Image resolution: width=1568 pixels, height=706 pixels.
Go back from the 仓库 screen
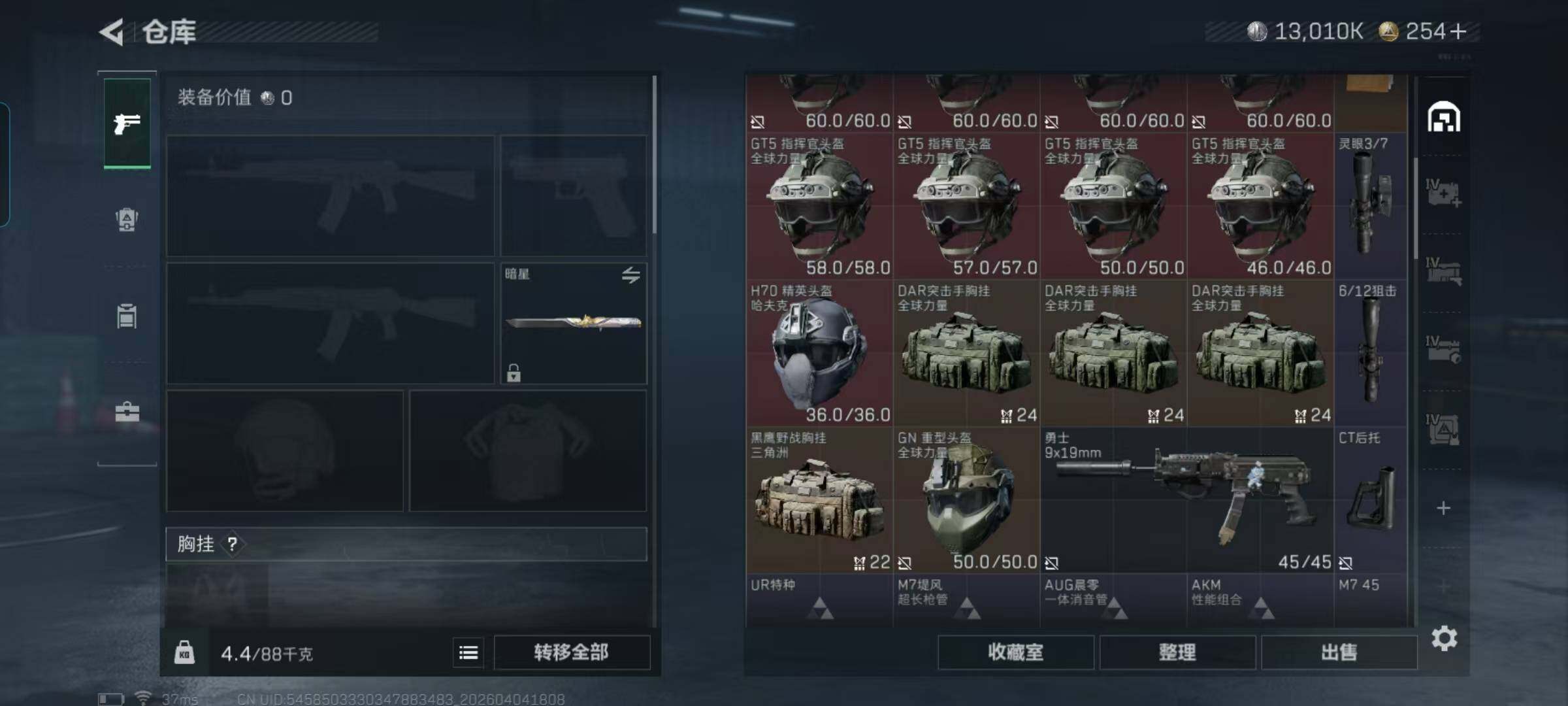pyautogui.click(x=112, y=31)
